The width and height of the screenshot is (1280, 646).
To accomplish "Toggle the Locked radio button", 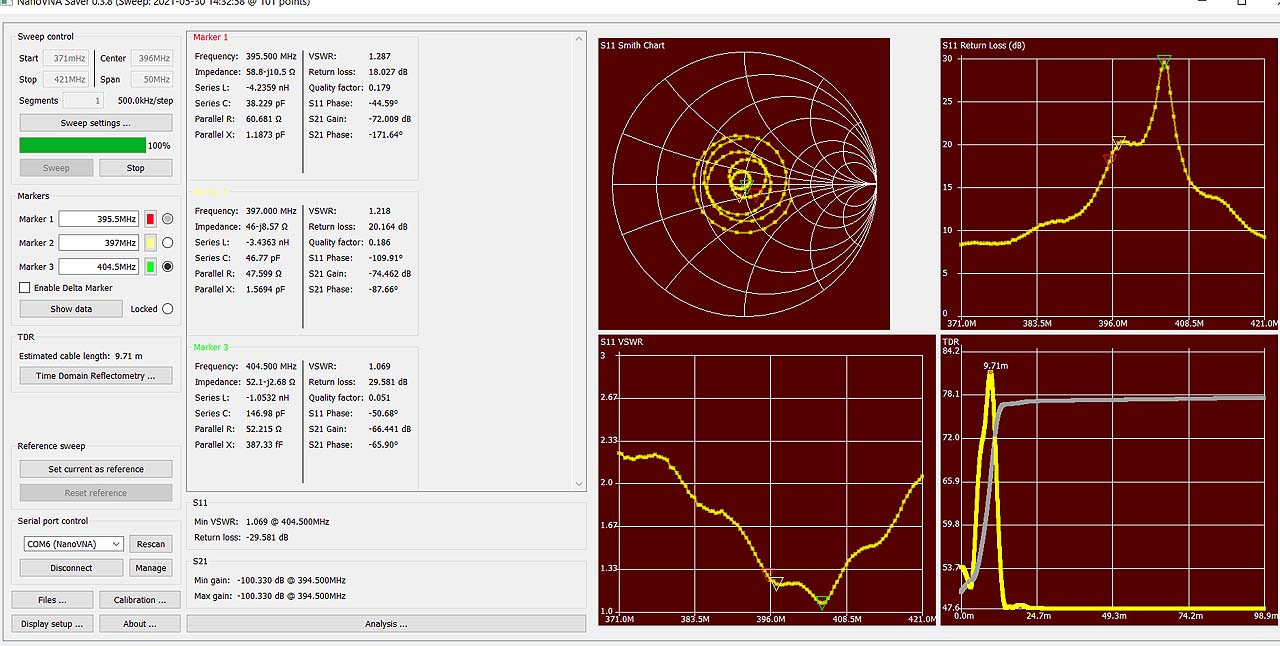I will click(167, 309).
